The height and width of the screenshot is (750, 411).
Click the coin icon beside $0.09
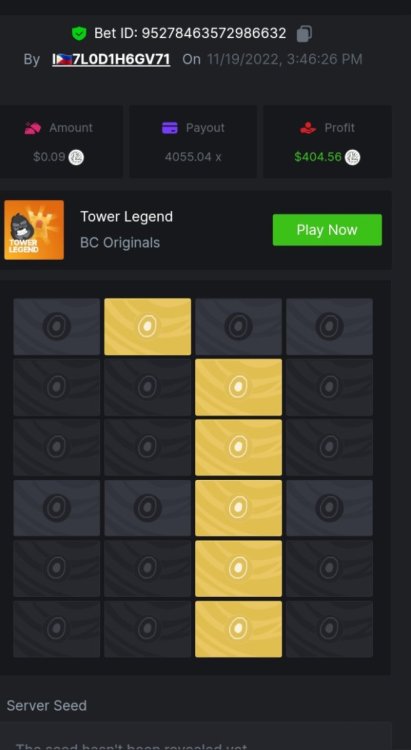pos(76,157)
